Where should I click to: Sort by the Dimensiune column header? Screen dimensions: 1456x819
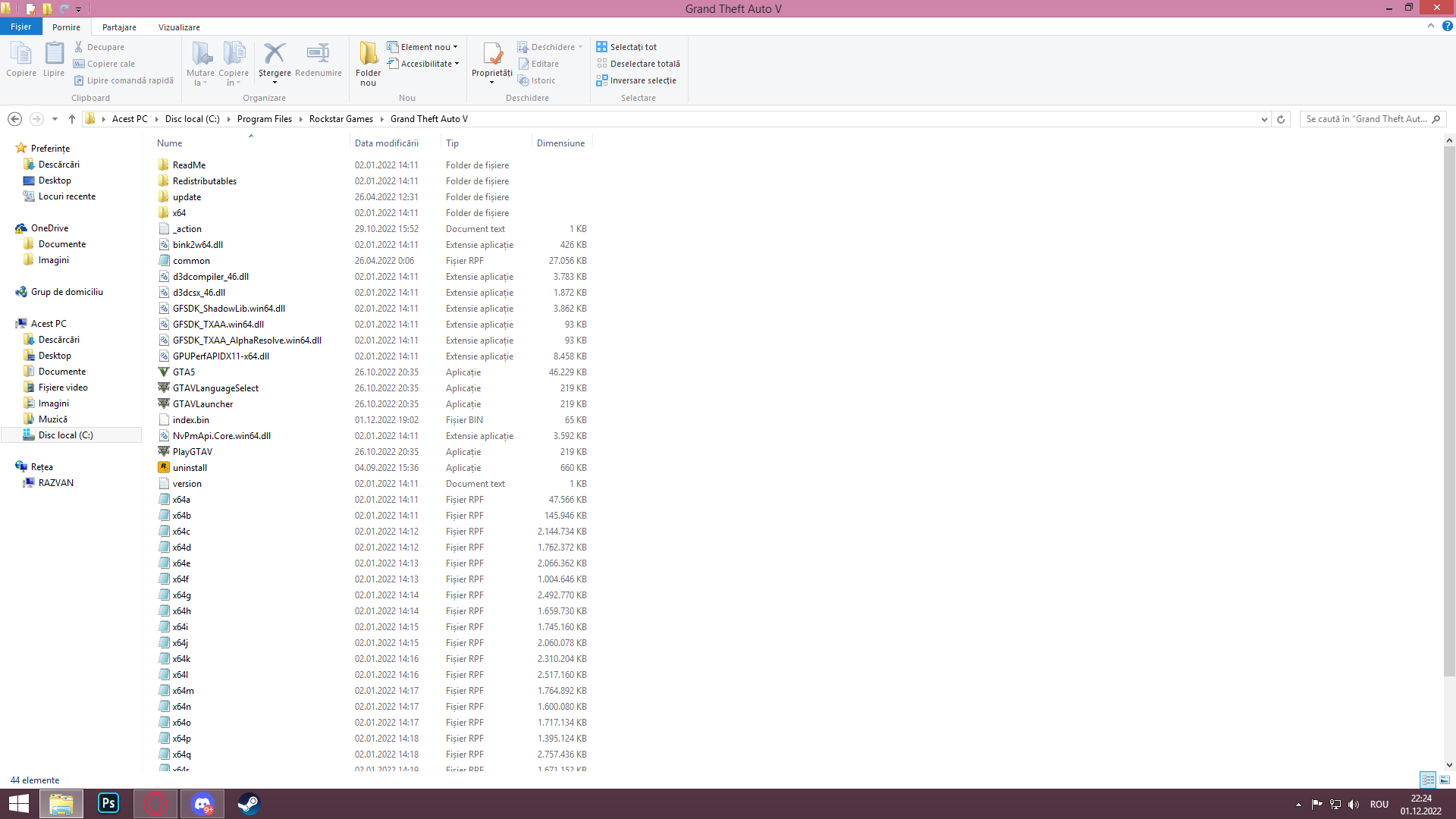[x=561, y=143]
